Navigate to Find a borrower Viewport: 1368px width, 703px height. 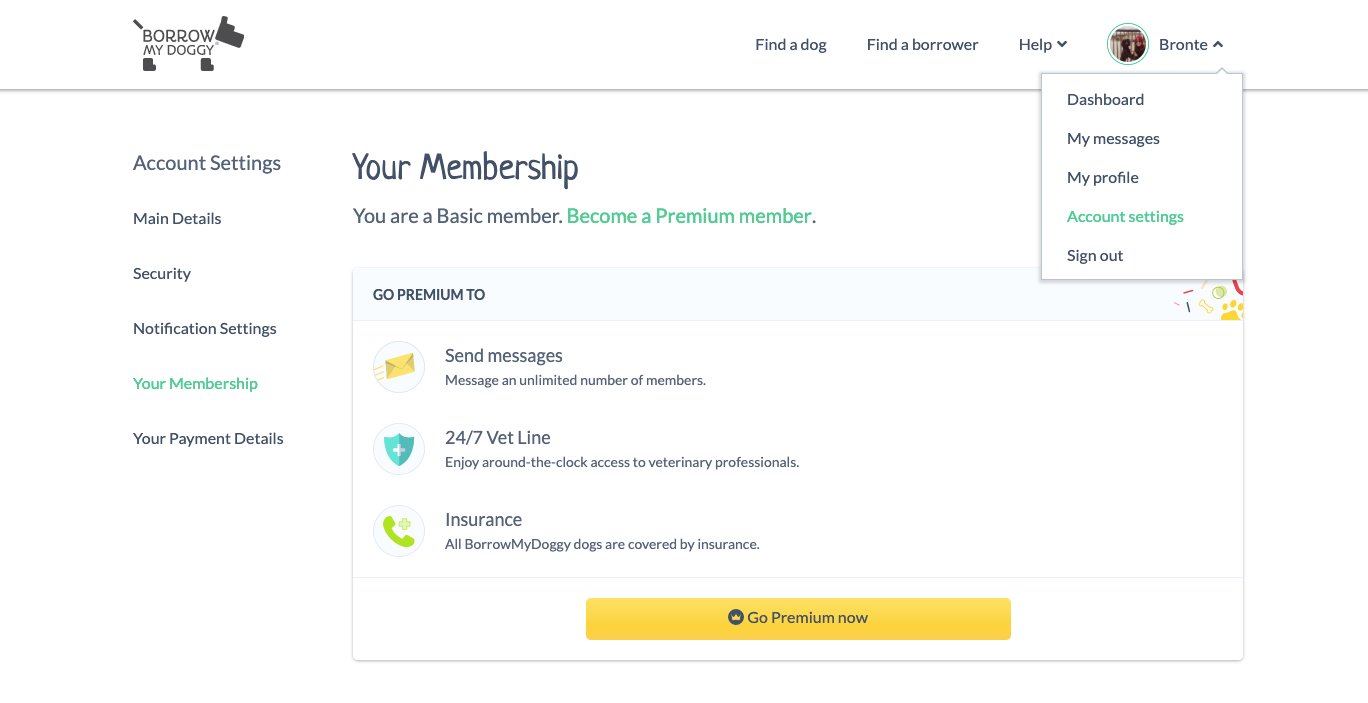pyautogui.click(x=922, y=44)
